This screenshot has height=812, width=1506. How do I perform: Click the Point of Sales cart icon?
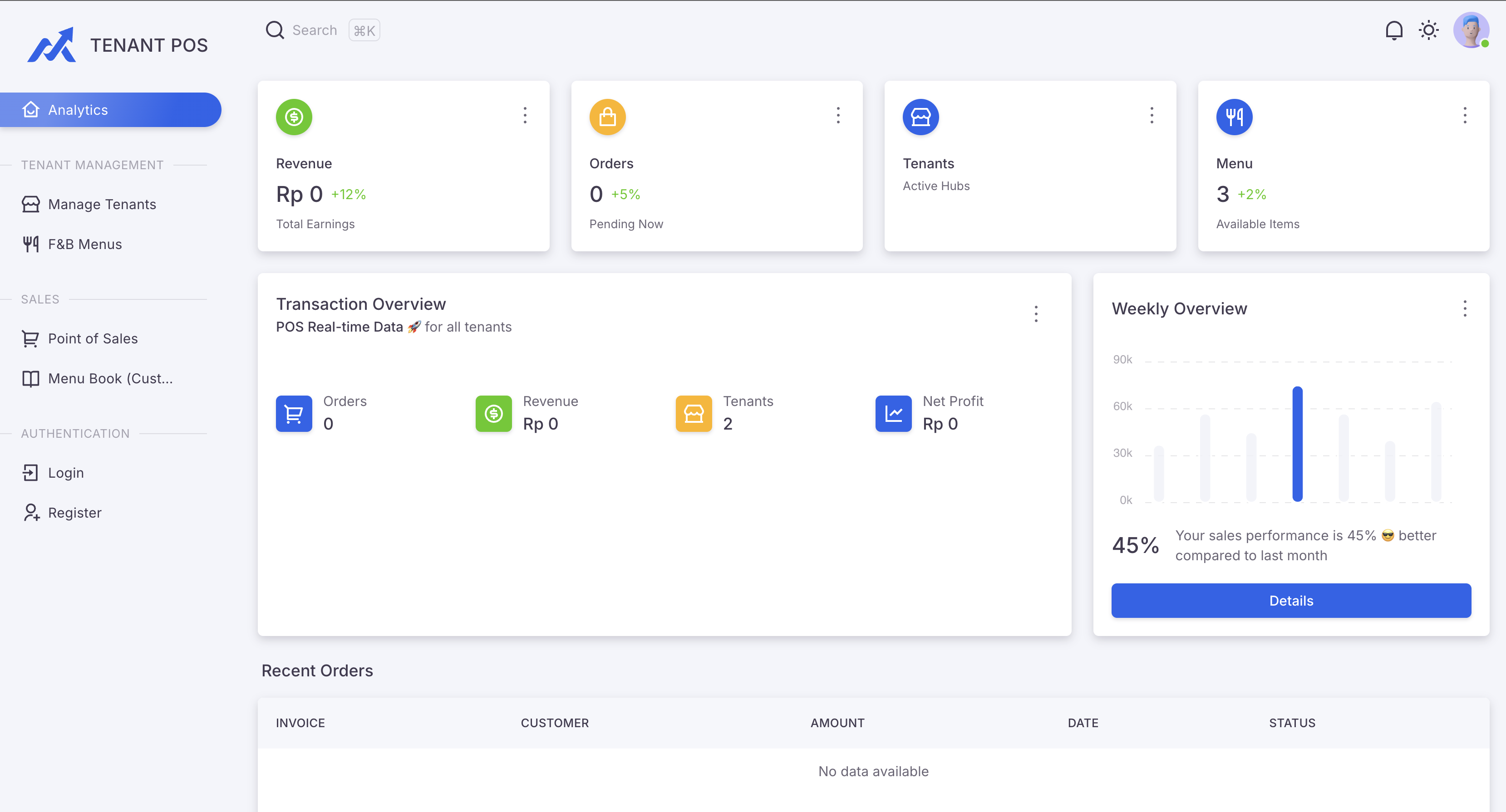click(30, 338)
